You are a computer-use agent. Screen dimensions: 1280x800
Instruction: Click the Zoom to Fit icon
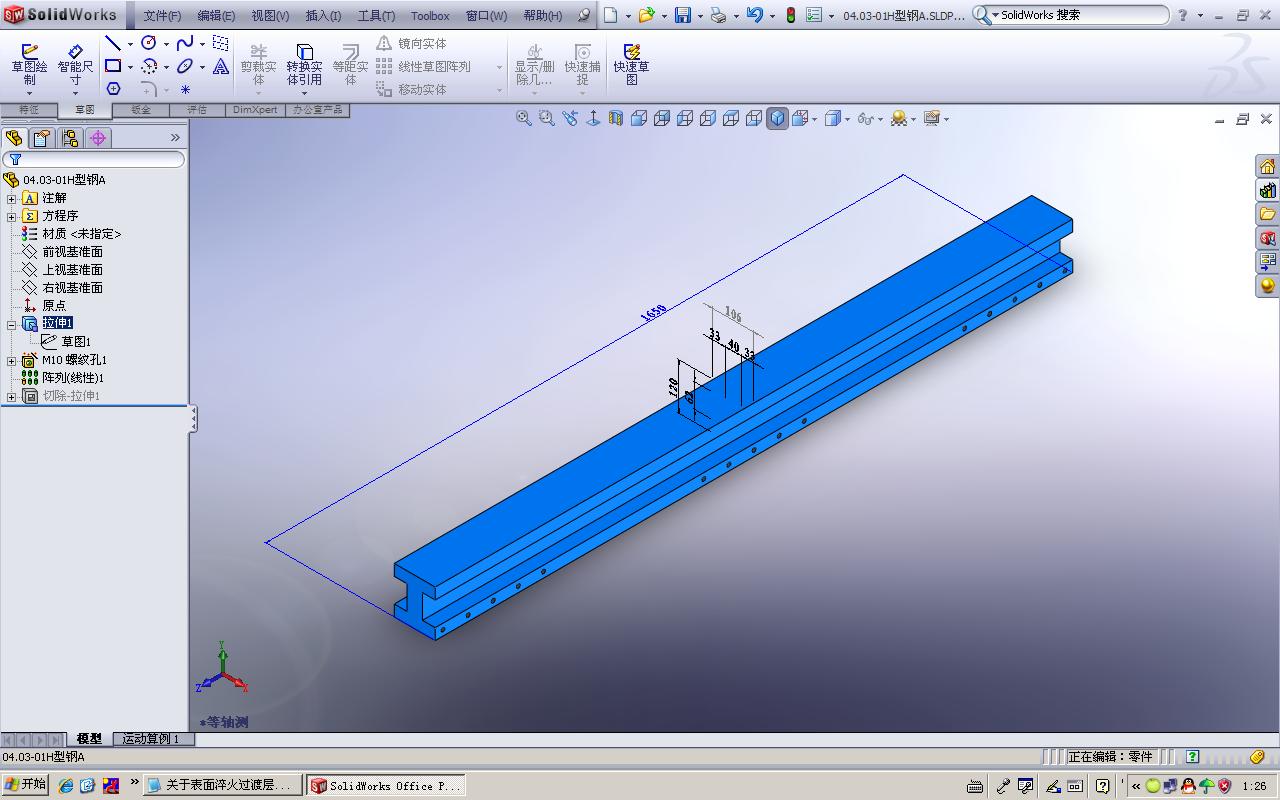point(523,118)
